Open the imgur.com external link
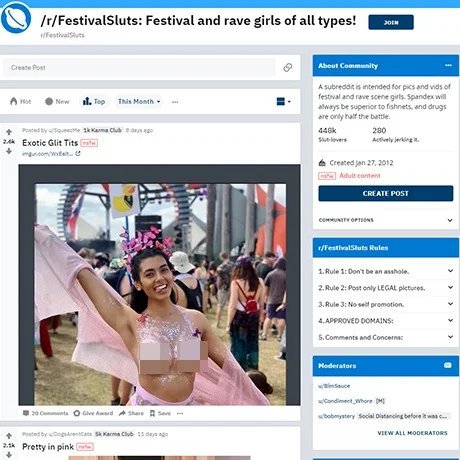The height and width of the screenshot is (460, 460). (x=51, y=154)
